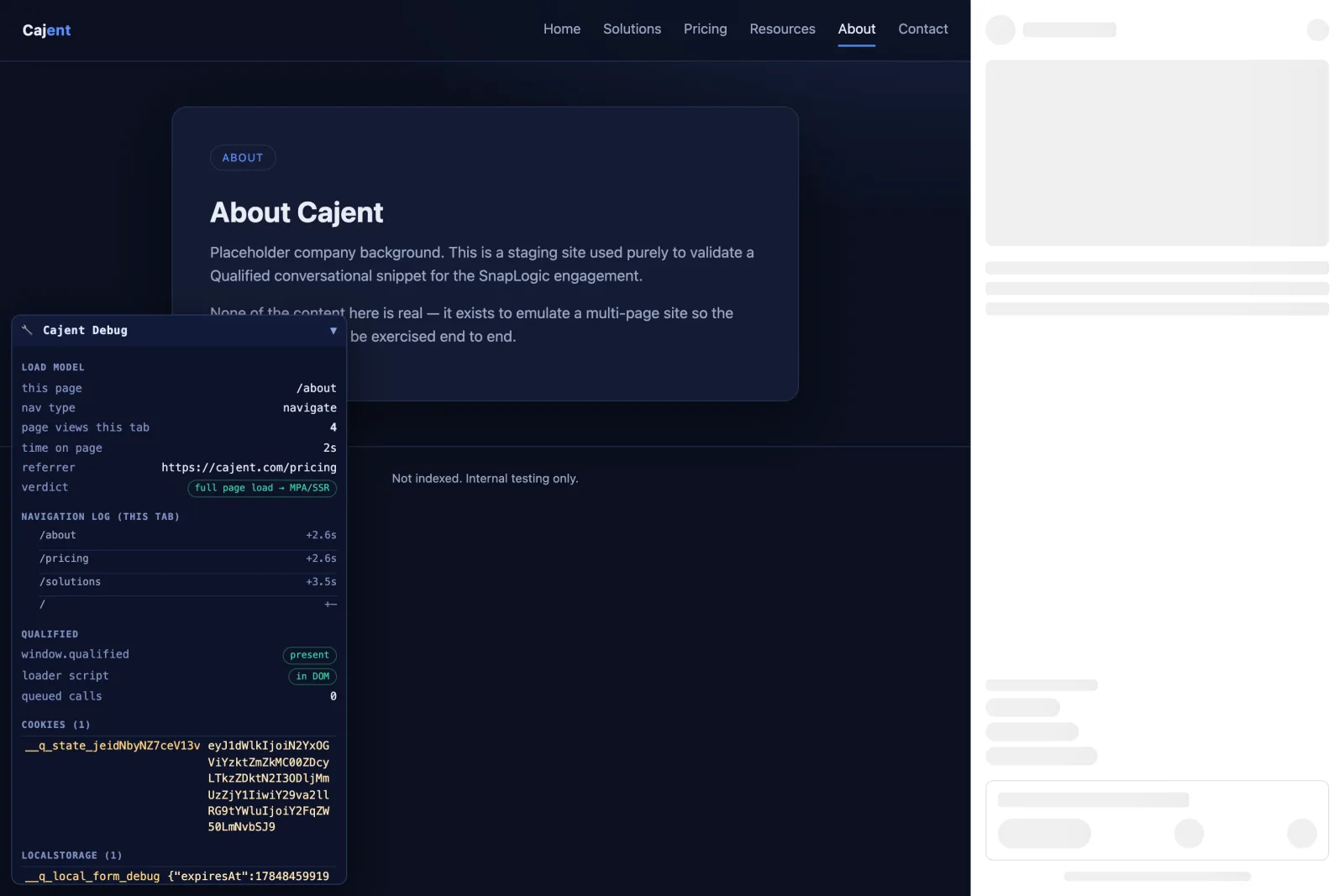Image resolution: width=1344 pixels, height=896 pixels.
Task: Select the __q_state_jeidNbyNZ7ceV13v cookie name
Action: pos(113,746)
